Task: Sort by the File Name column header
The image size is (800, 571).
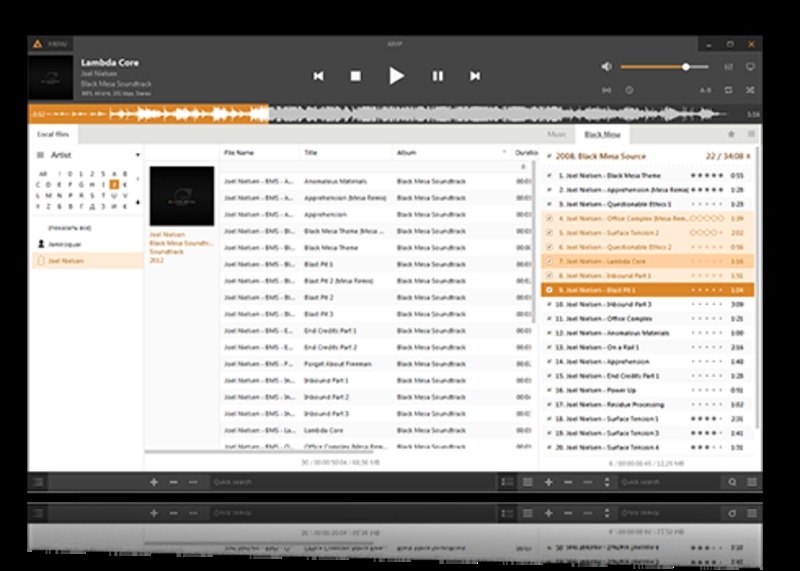Action: [x=260, y=153]
